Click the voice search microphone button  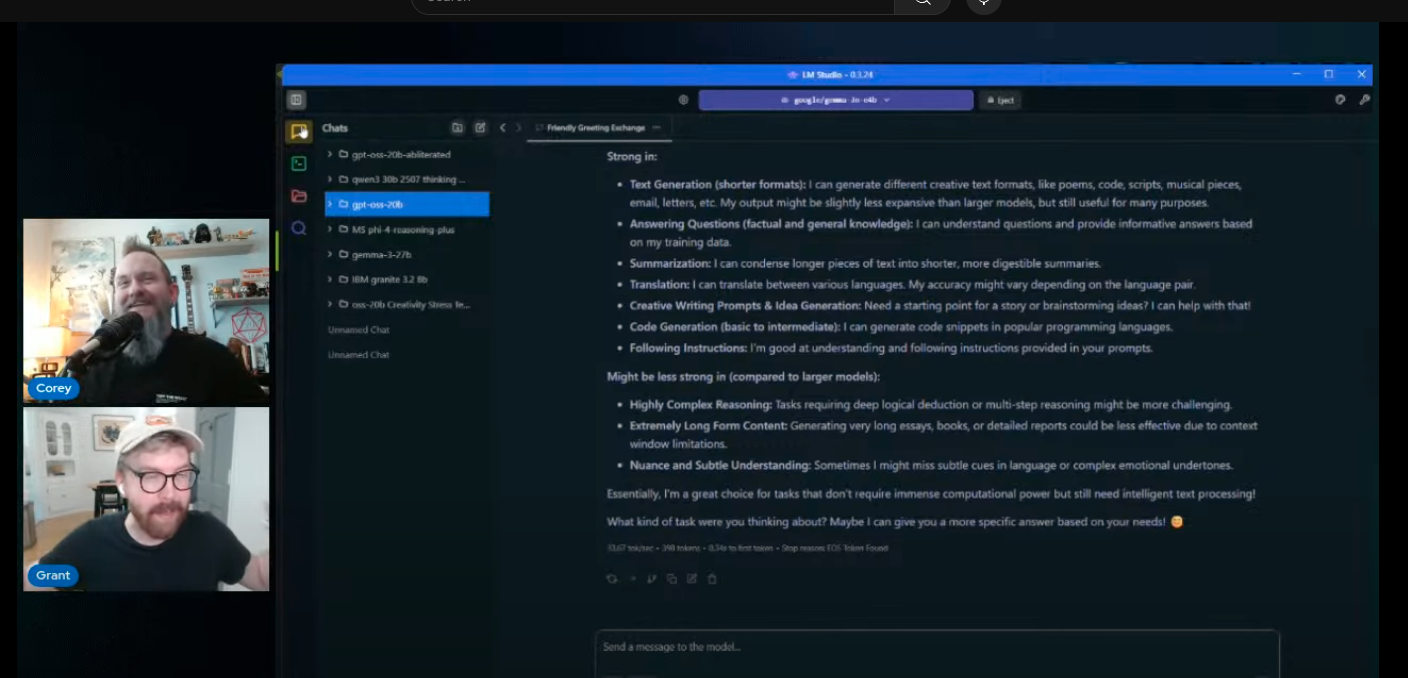983,4
